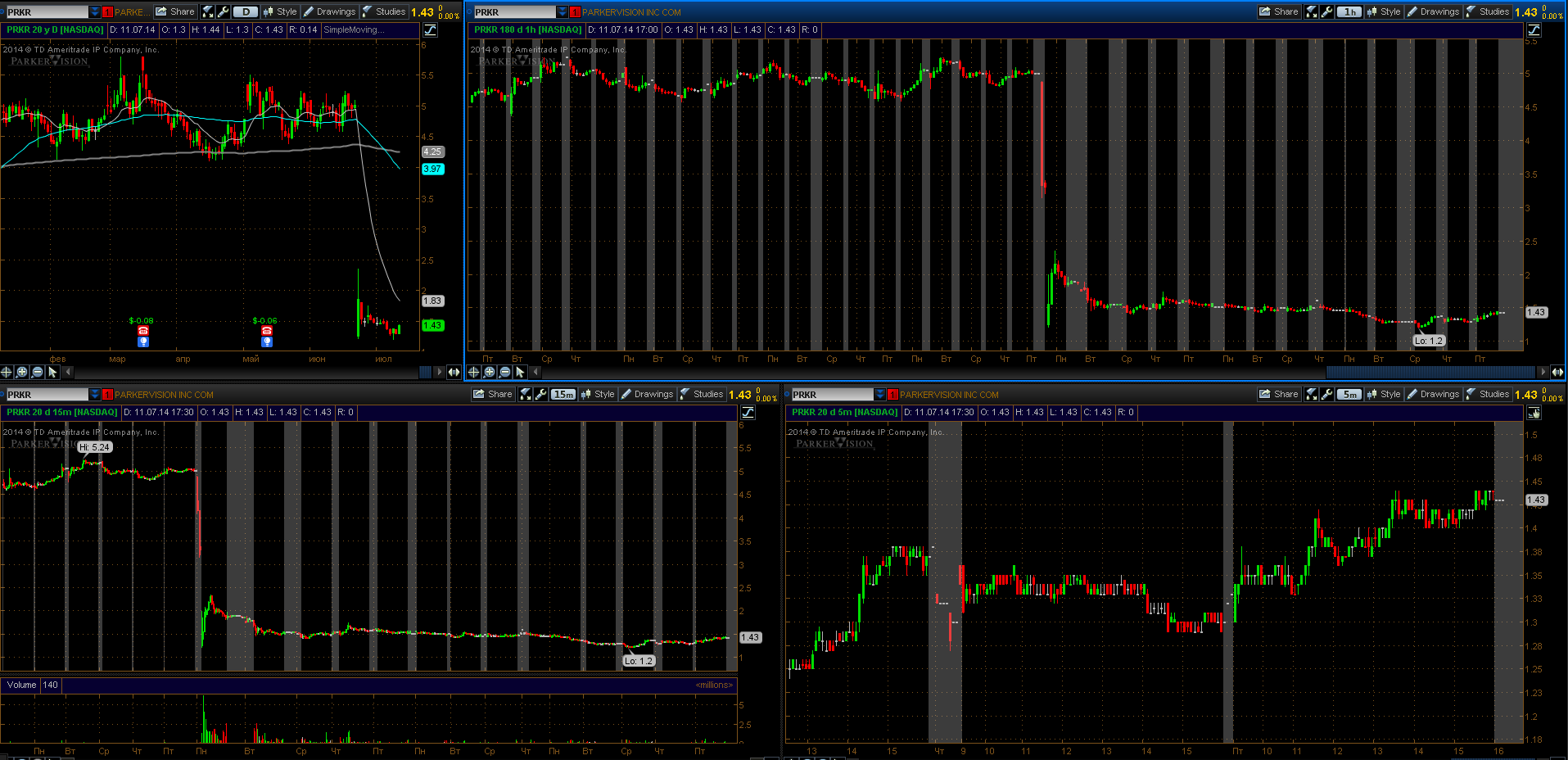
Task: Click SimpleMoving study label in daily chart
Action: 354,29
